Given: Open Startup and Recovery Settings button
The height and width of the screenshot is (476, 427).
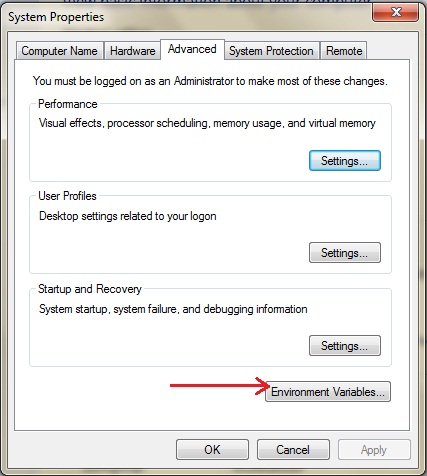Looking at the screenshot, I should click(x=345, y=346).
